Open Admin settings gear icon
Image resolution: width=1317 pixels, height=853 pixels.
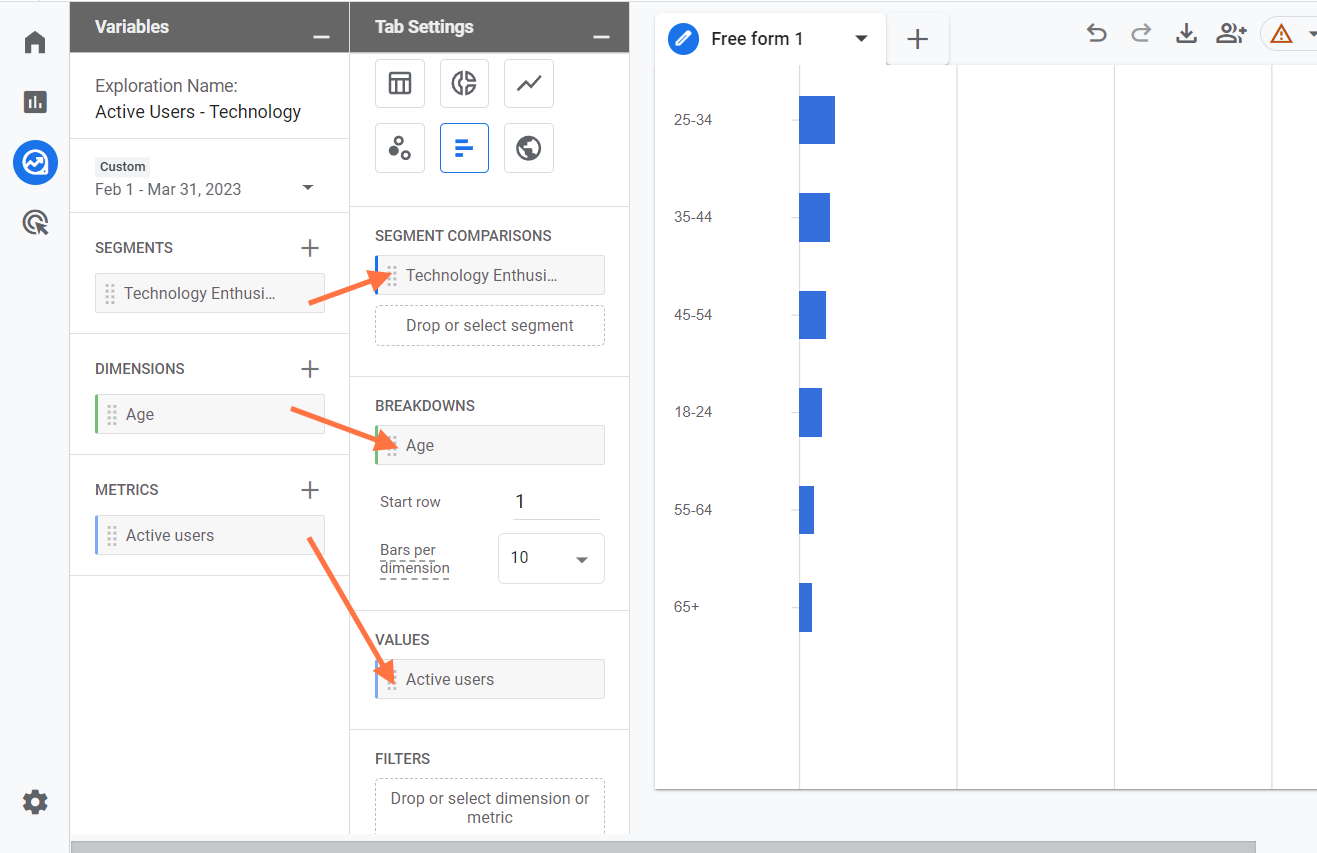coord(35,802)
